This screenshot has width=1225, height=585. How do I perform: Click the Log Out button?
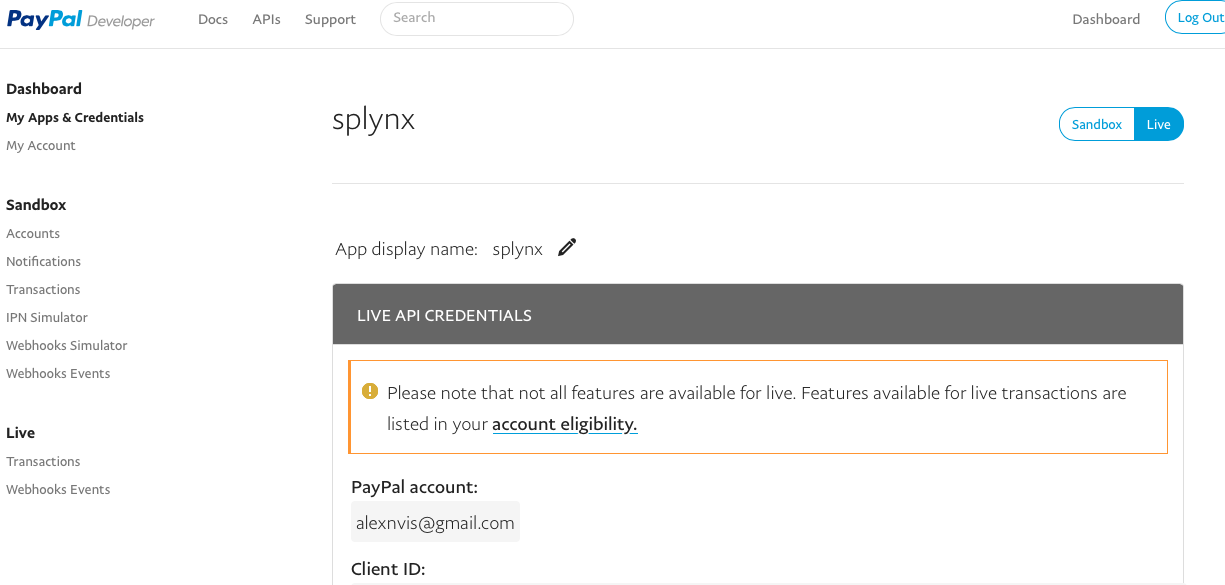pos(1196,18)
